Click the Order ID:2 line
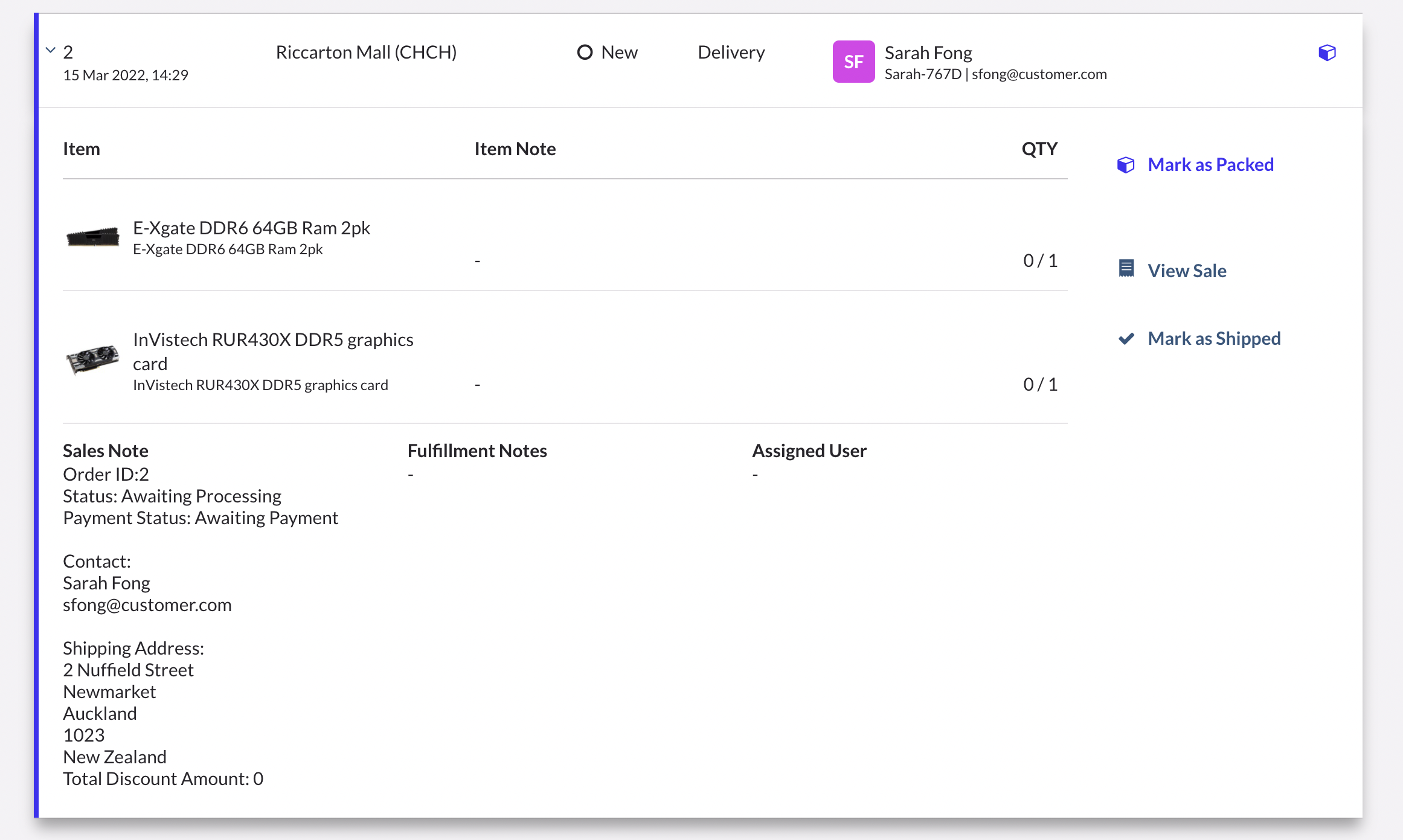Image resolution: width=1403 pixels, height=840 pixels. click(x=106, y=475)
